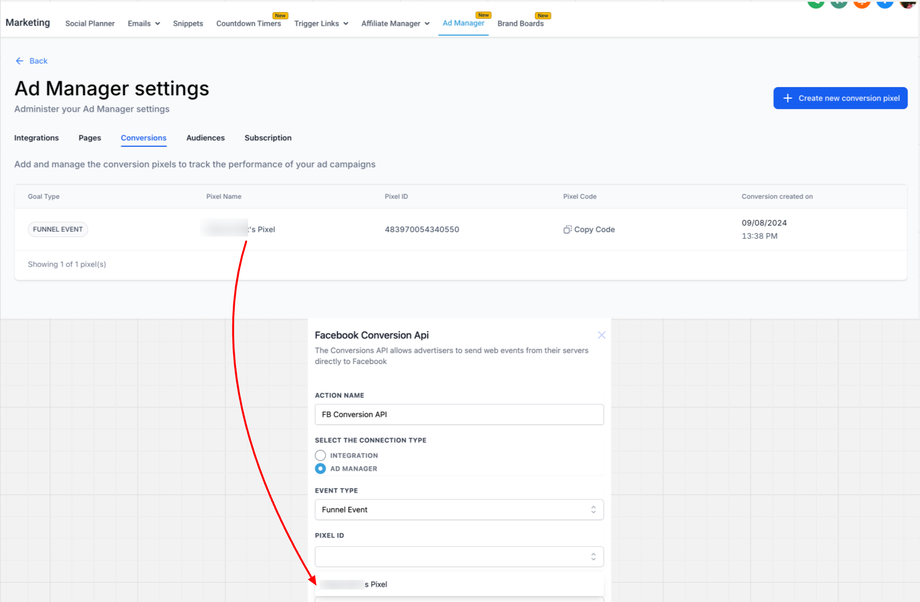
Task: Click the Pixel Code column header
Action: coord(580,197)
